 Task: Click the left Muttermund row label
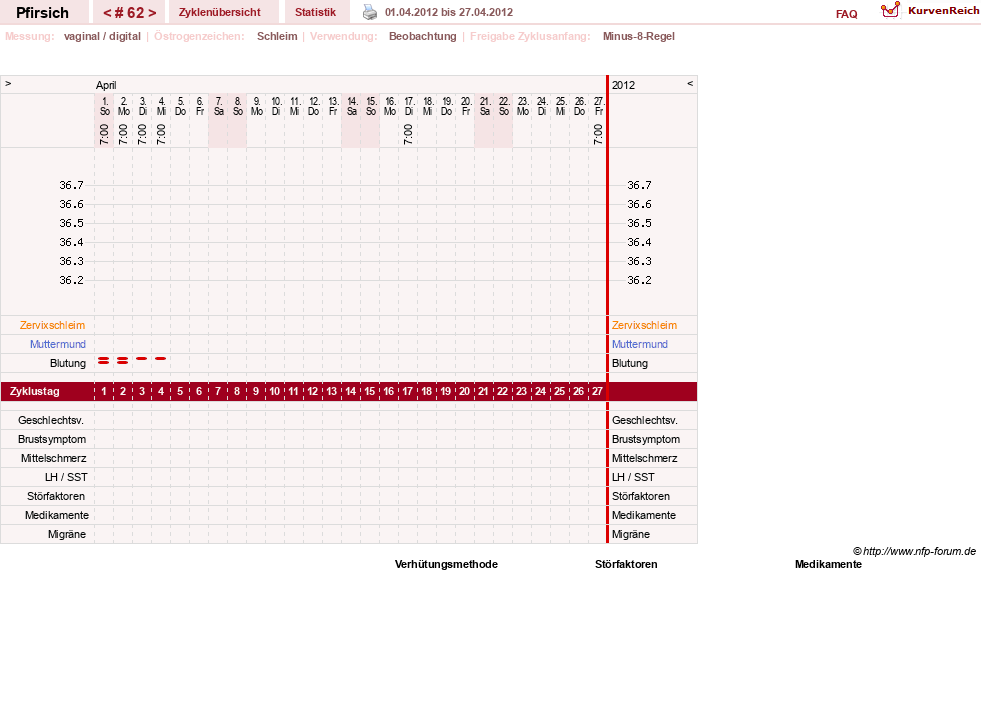point(58,344)
